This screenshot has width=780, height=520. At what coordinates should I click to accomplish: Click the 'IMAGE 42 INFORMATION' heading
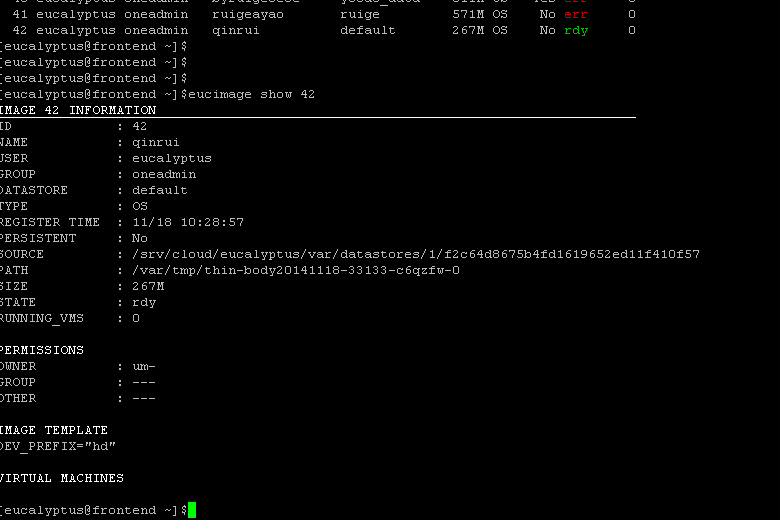[x=78, y=110]
